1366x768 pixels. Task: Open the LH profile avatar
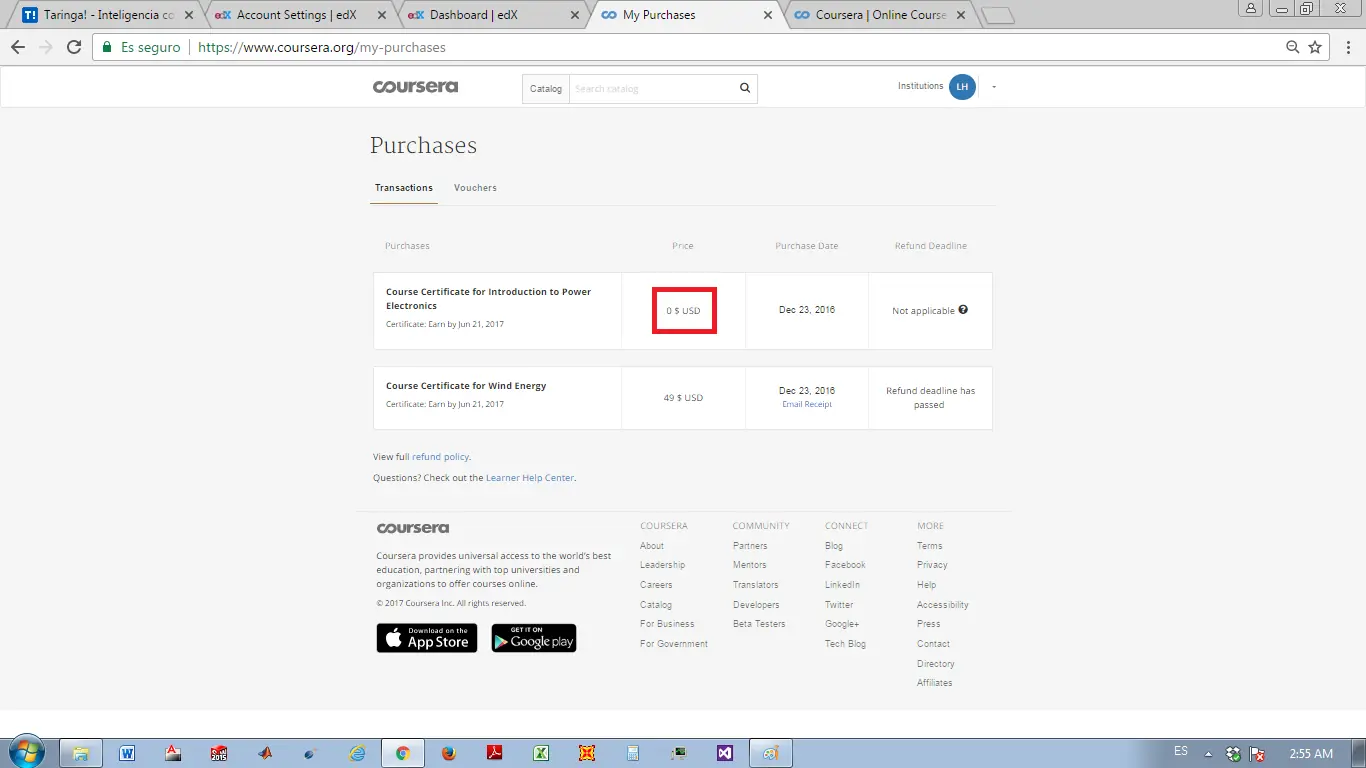[x=962, y=87]
